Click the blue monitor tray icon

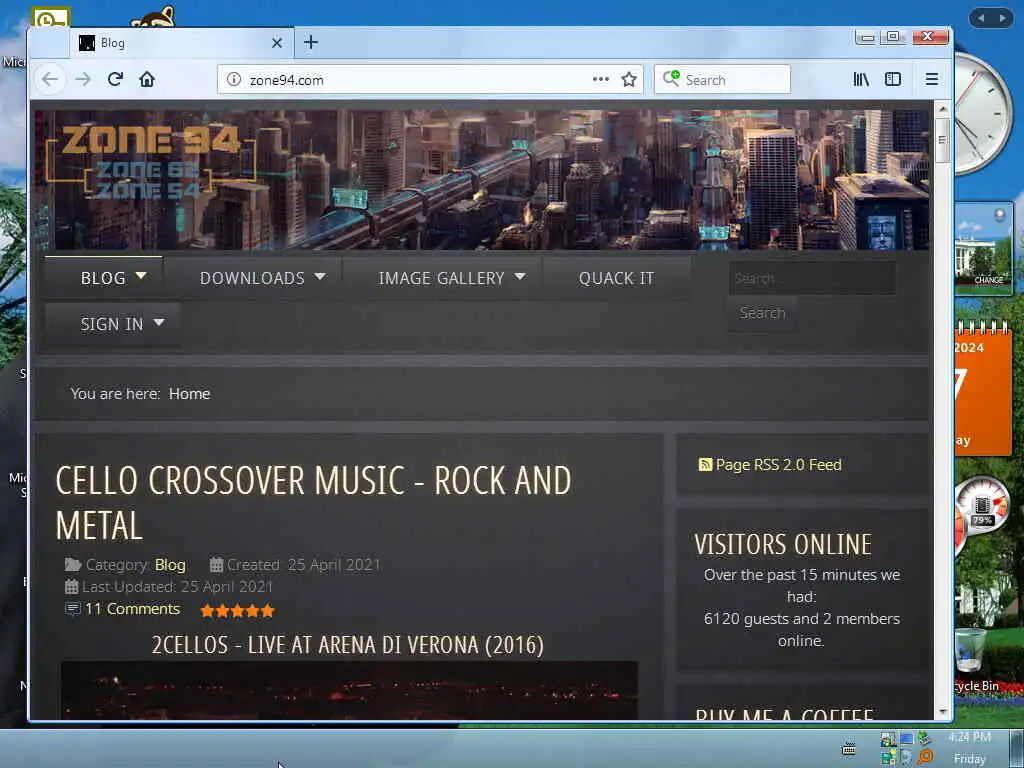[x=906, y=739]
